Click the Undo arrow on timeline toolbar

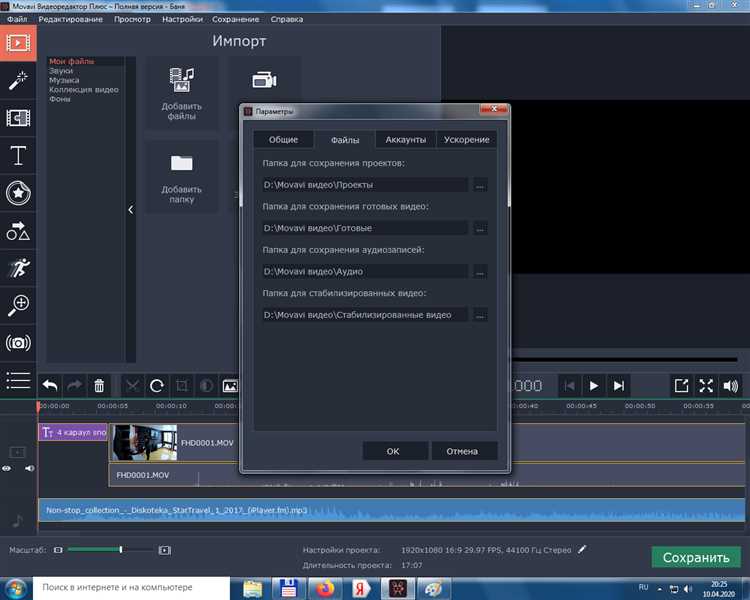coord(49,385)
